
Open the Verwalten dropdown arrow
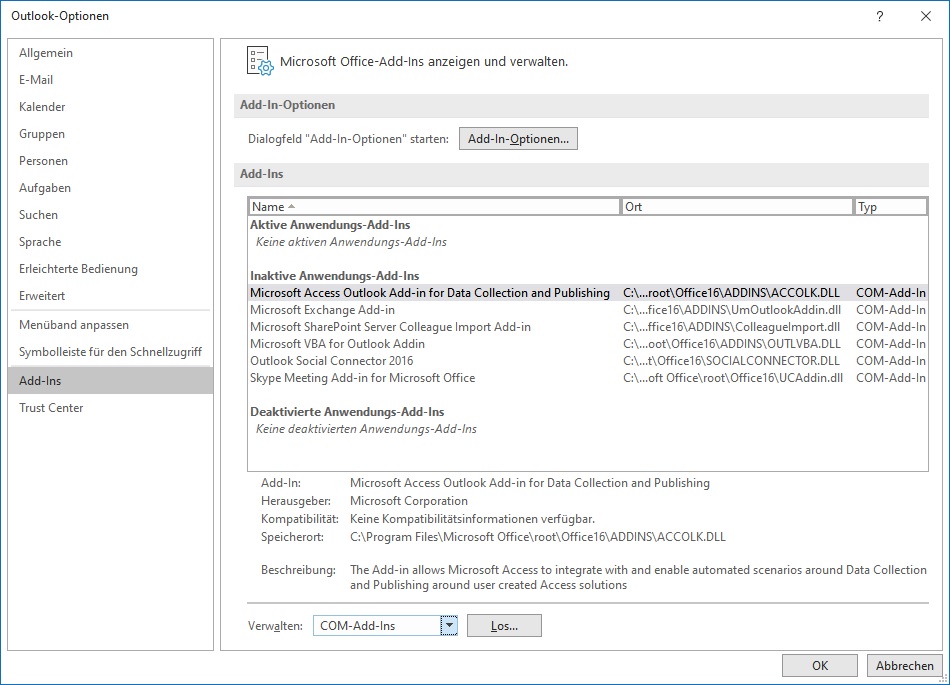point(449,626)
